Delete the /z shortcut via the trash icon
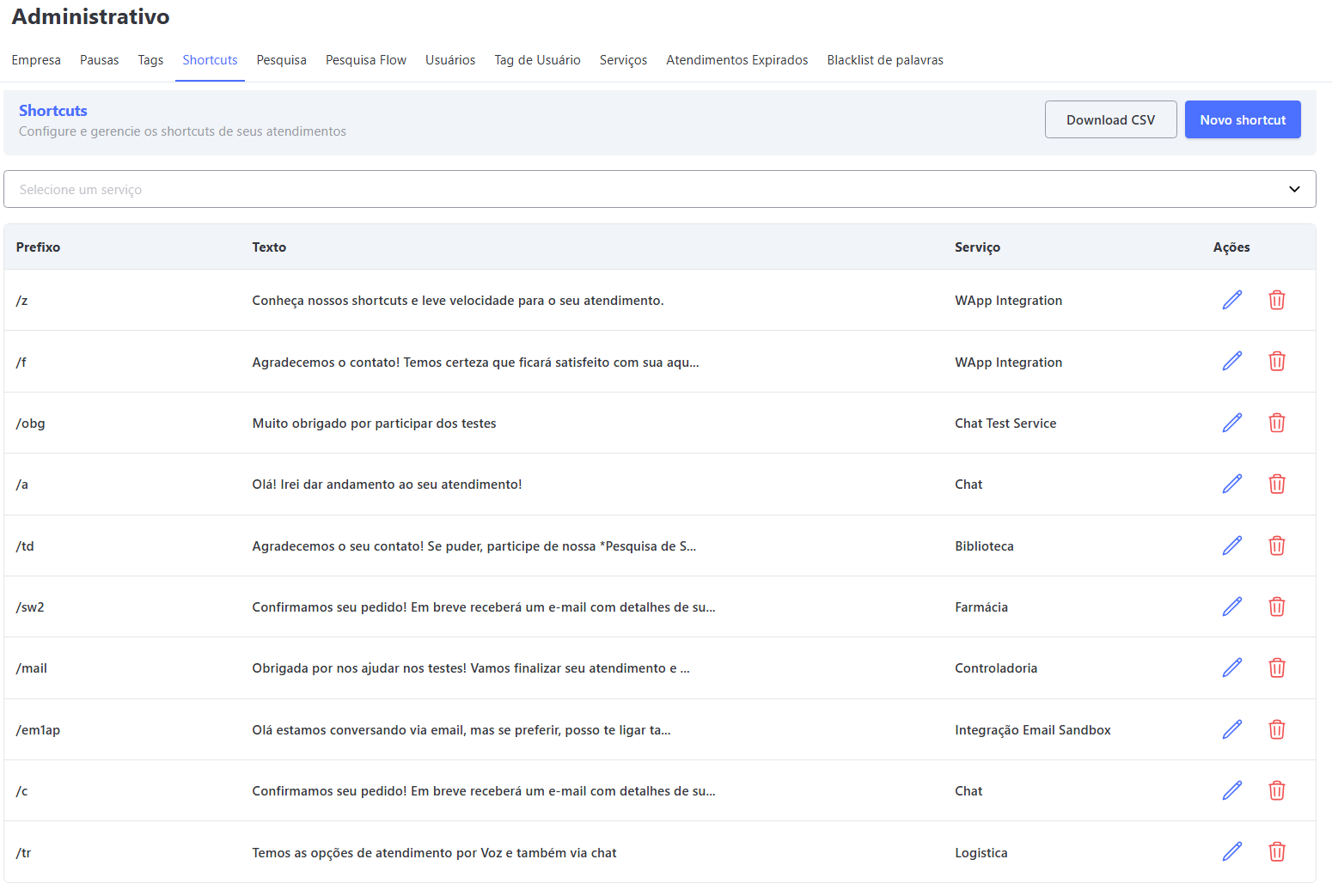This screenshot has height=896, width=1332. (1277, 300)
